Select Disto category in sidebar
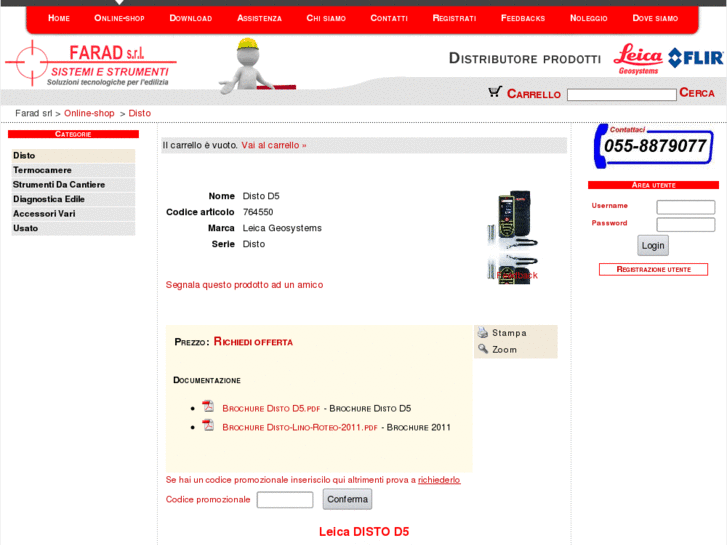 73,156
